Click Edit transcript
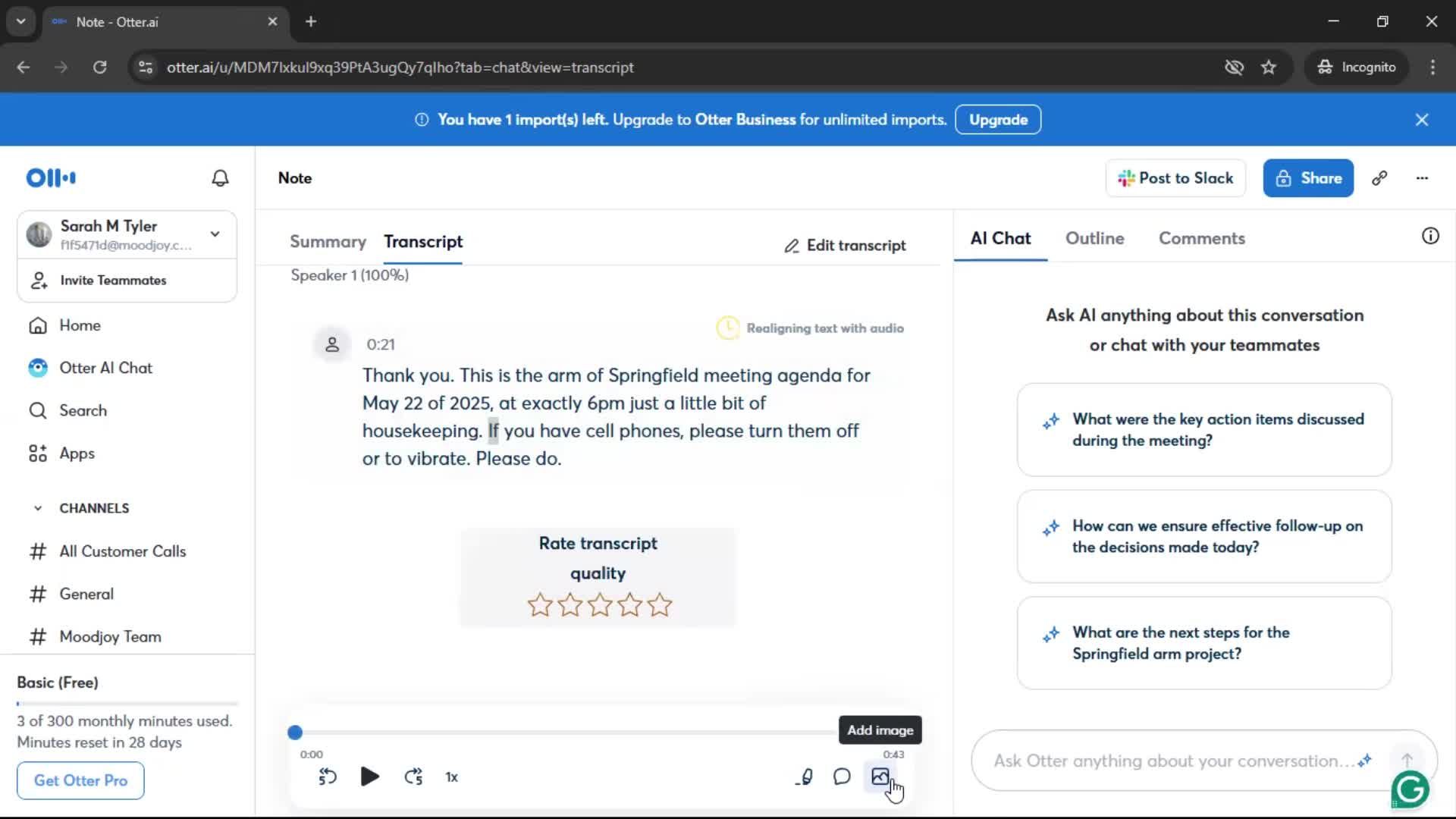The width and height of the screenshot is (1456, 819). click(845, 246)
